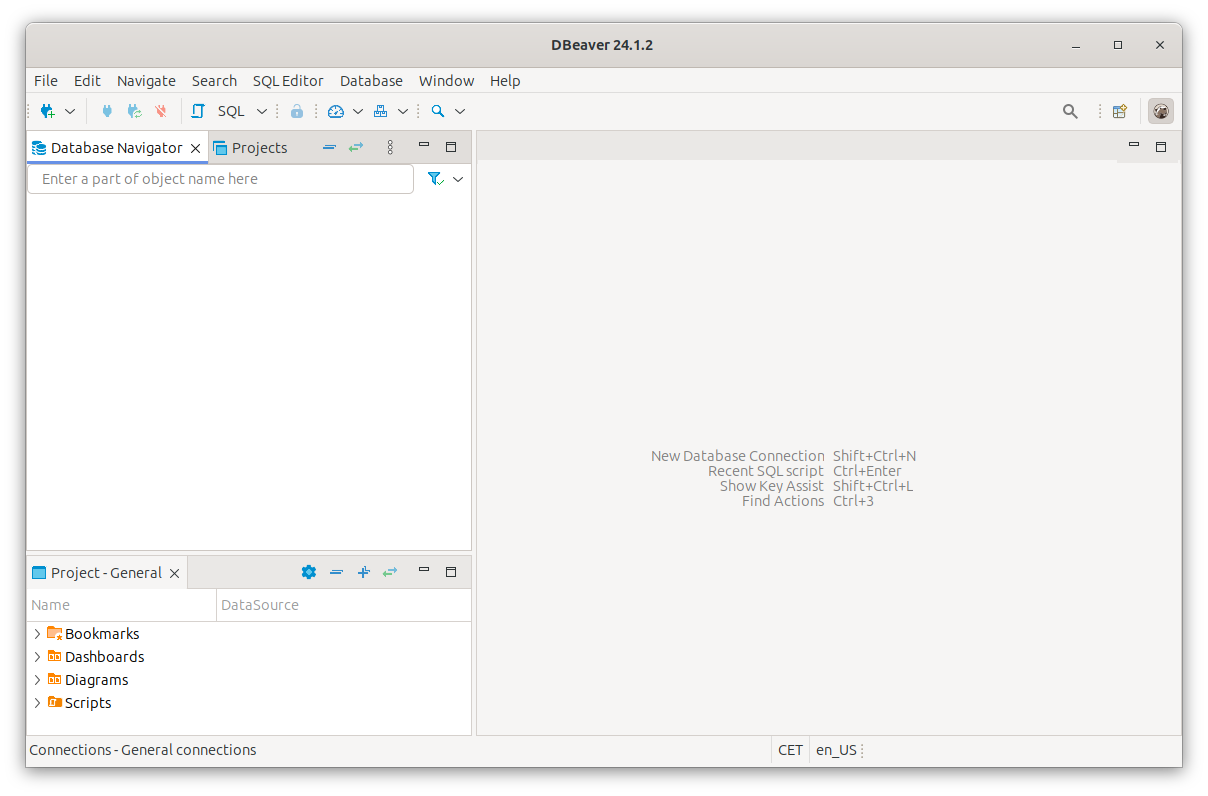Screen dimensions: 1208x796
Task: Click the Invalidate/Reconnect plug icon
Action: click(x=134, y=111)
